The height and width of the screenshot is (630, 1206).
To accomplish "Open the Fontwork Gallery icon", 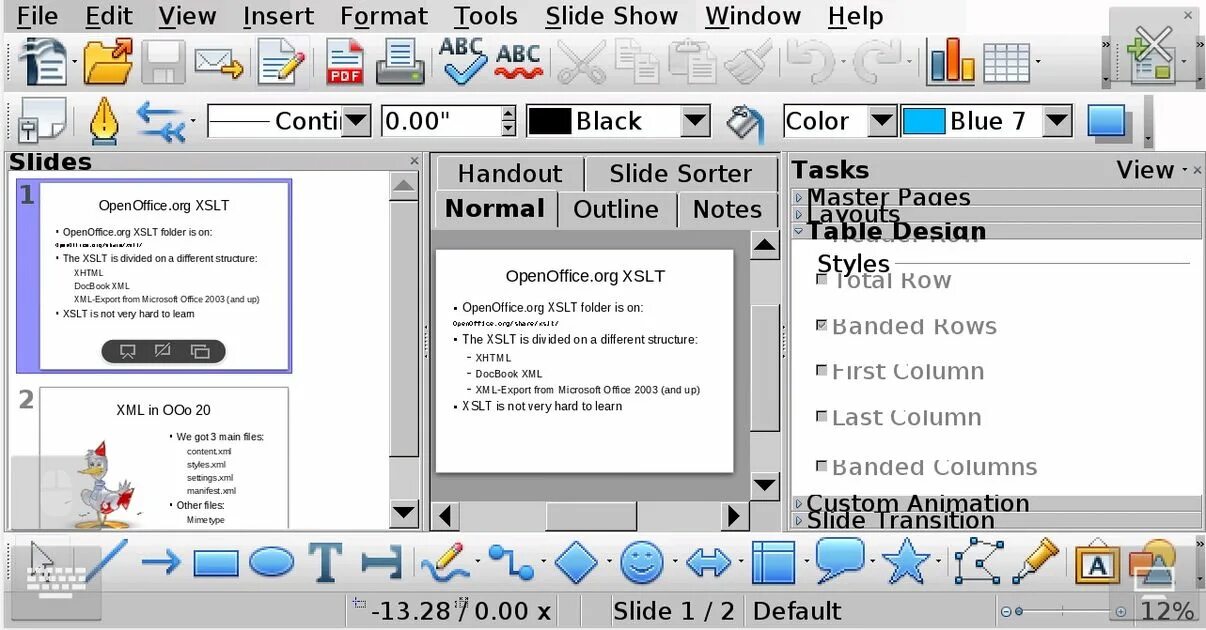I will [1097, 563].
